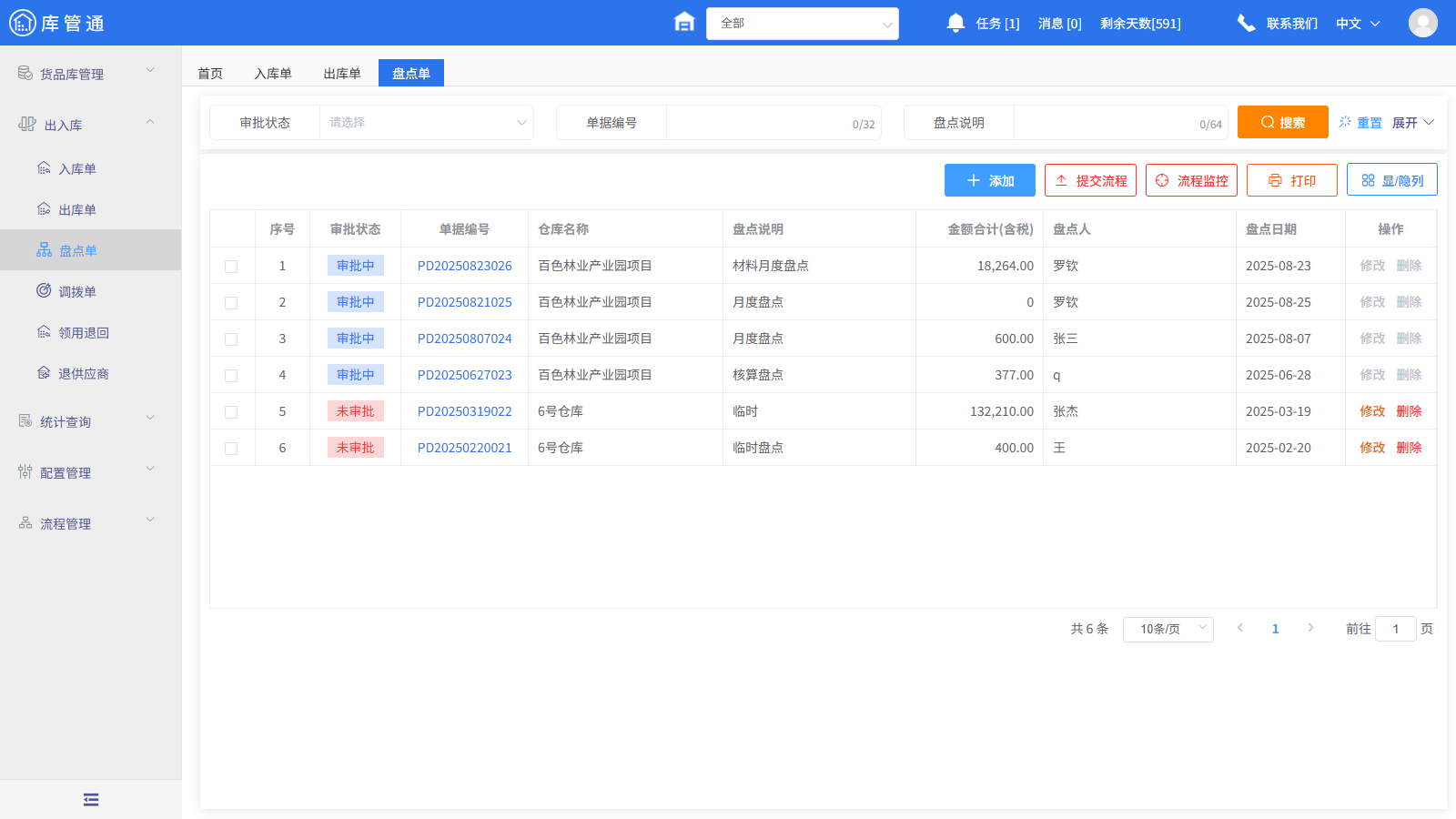Click the 配置管理 sidebar icon
1456x819 pixels.
tap(25, 471)
